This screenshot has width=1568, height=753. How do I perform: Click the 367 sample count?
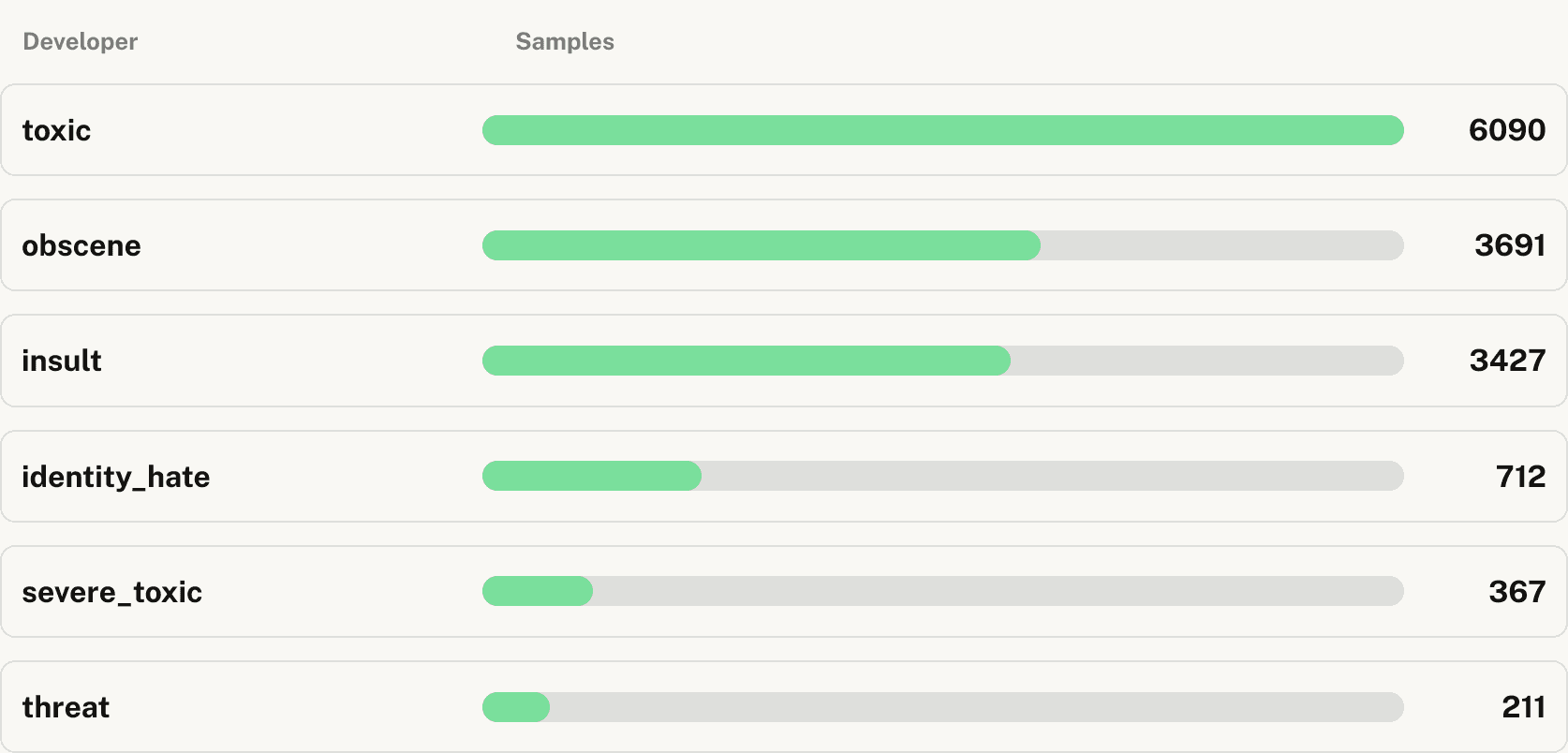click(1516, 592)
